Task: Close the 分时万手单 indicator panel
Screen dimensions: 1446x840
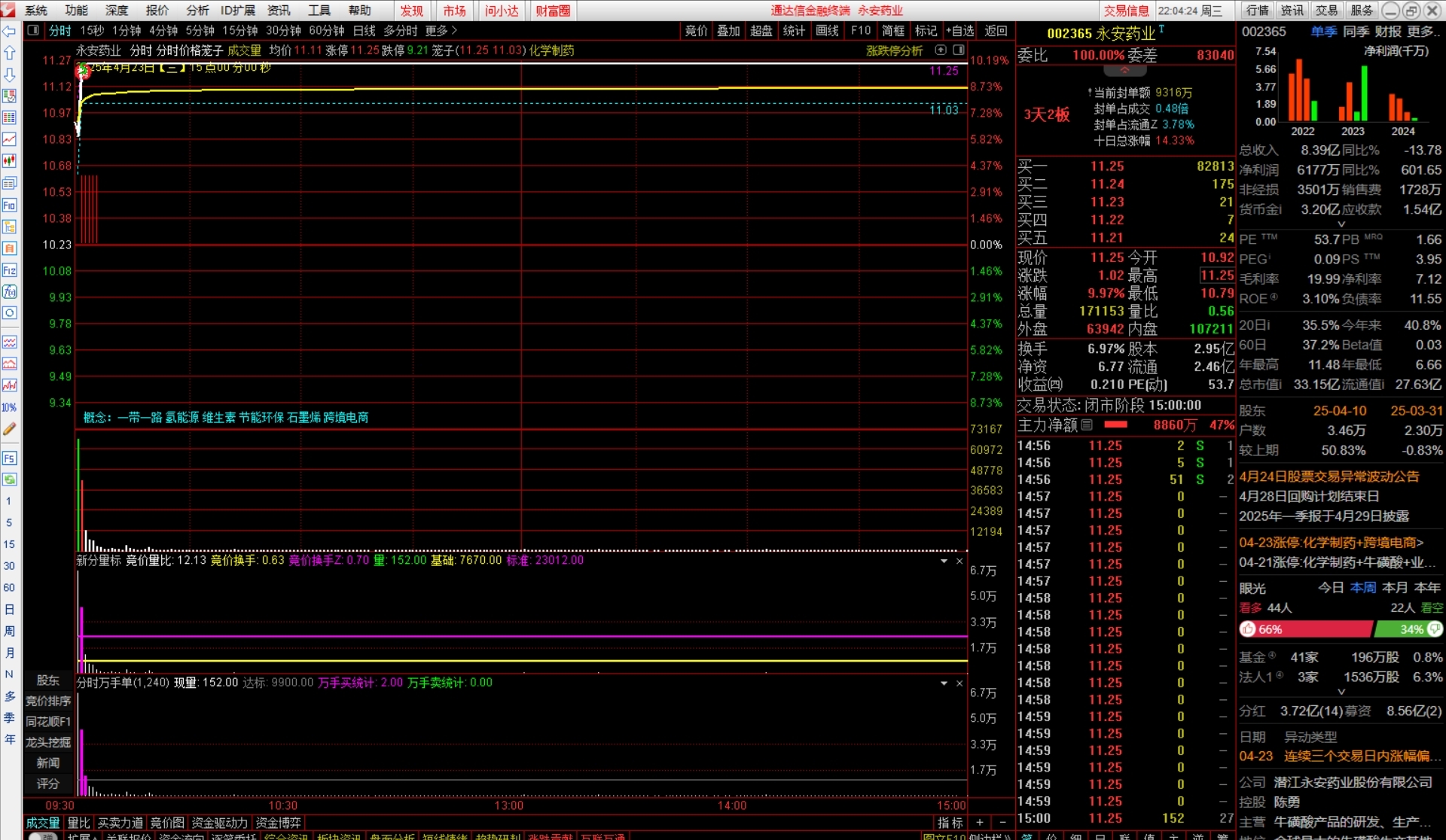Action: [959, 683]
